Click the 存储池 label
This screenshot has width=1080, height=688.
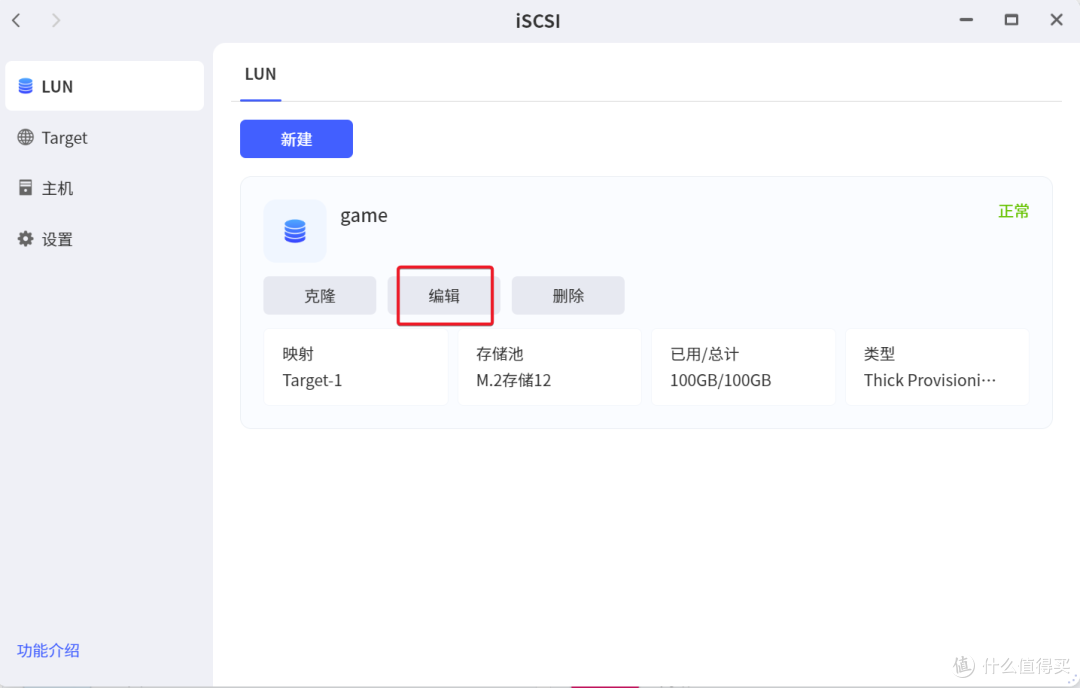[500, 354]
